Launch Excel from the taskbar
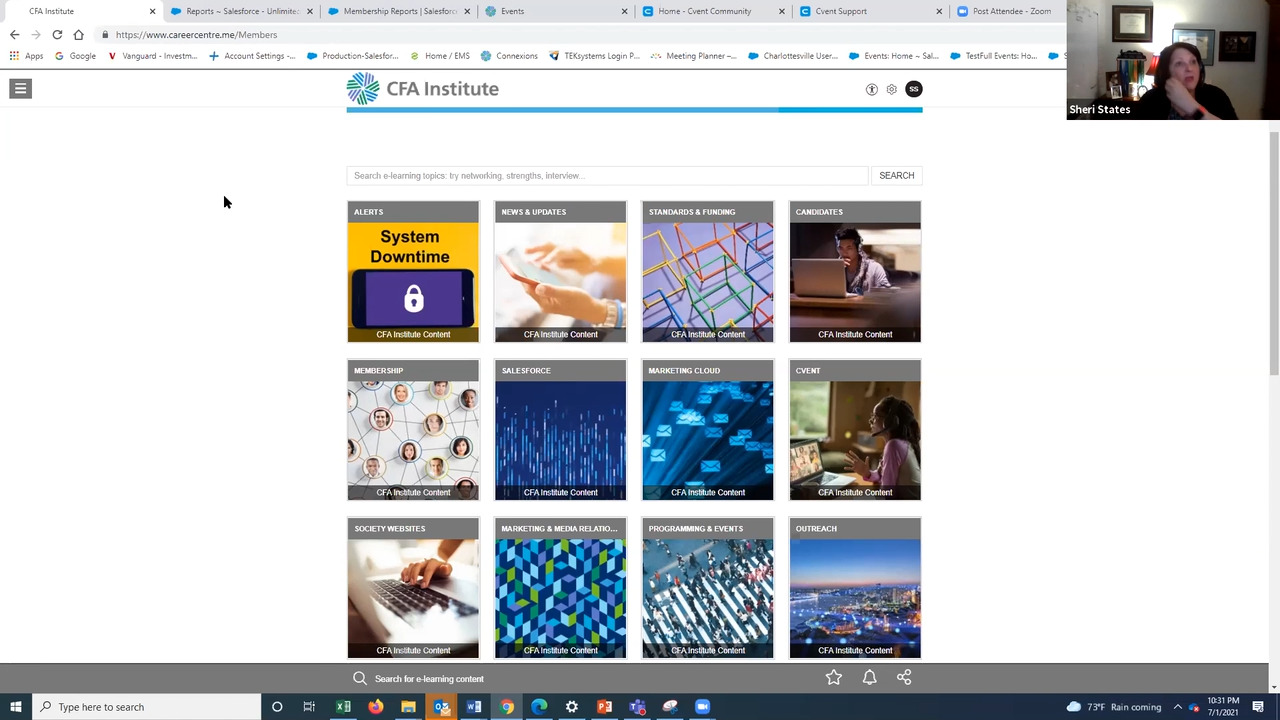Image resolution: width=1280 pixels, height=720 pixels. [343, 707]
